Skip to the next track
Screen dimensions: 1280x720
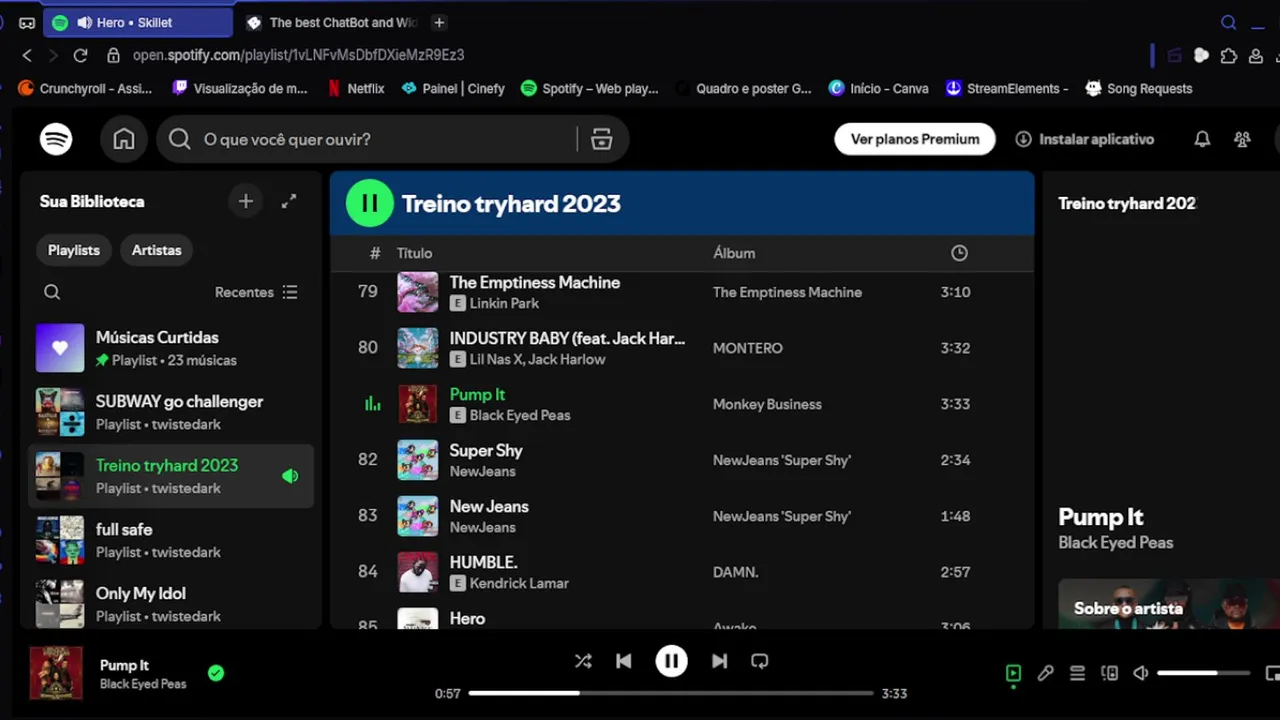(x=719, y=661)
